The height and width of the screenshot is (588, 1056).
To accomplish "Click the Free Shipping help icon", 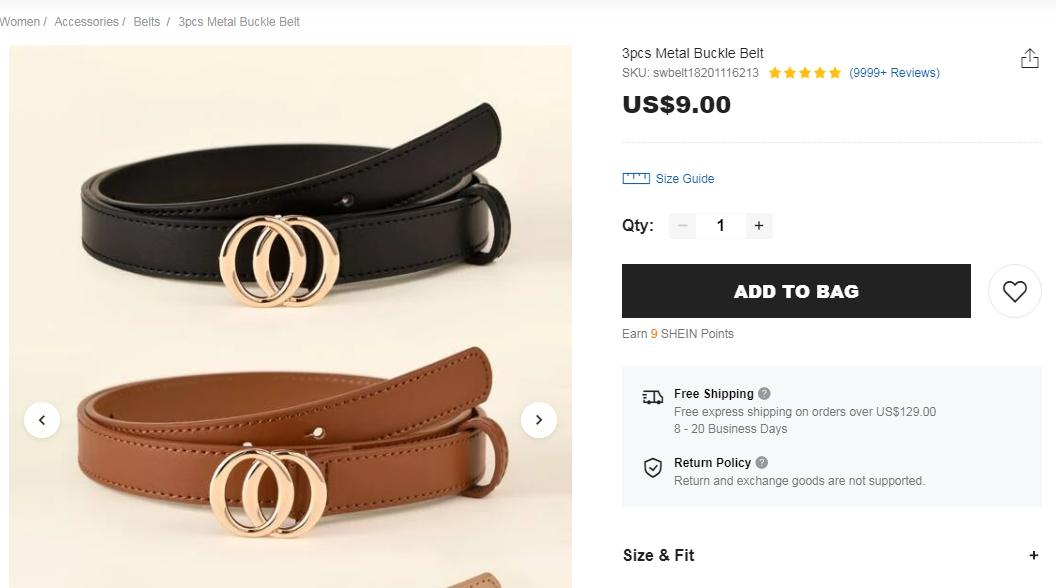I will [x=765, y=394].
